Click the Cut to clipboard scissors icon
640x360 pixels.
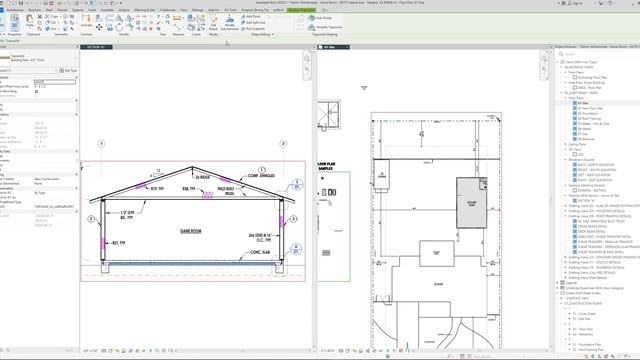click(40, 17)
